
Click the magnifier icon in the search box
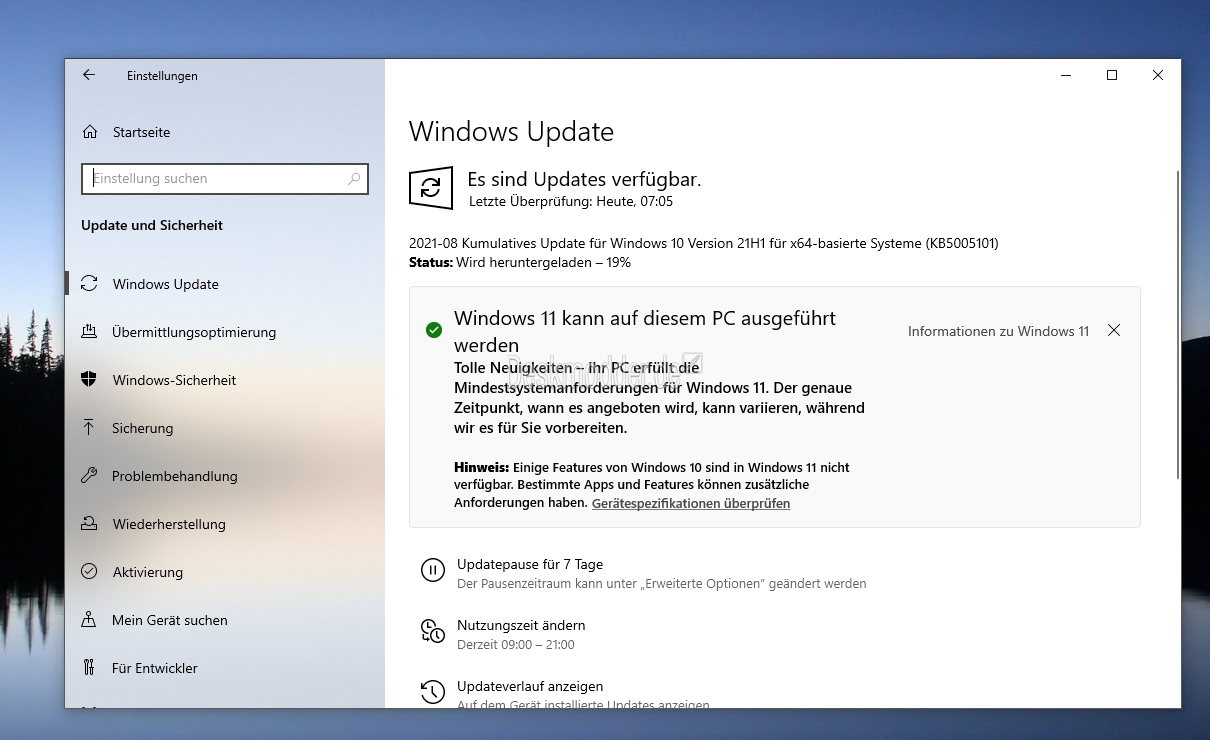pos(354,179)
